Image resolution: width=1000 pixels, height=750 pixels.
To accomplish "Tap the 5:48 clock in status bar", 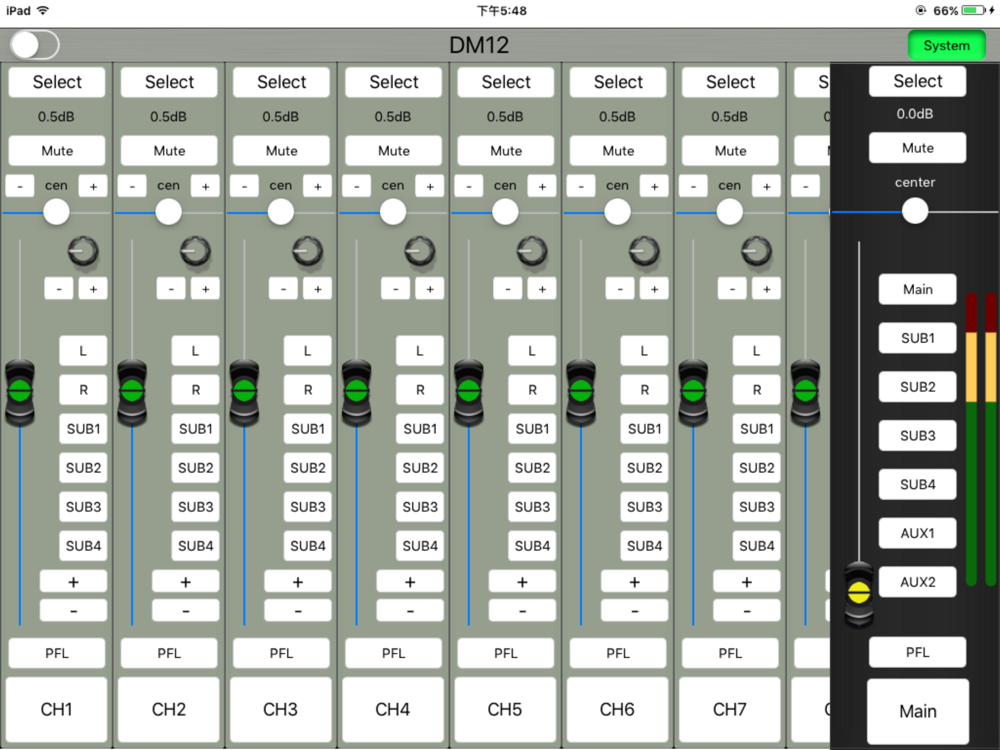I will tap(502, 10).
